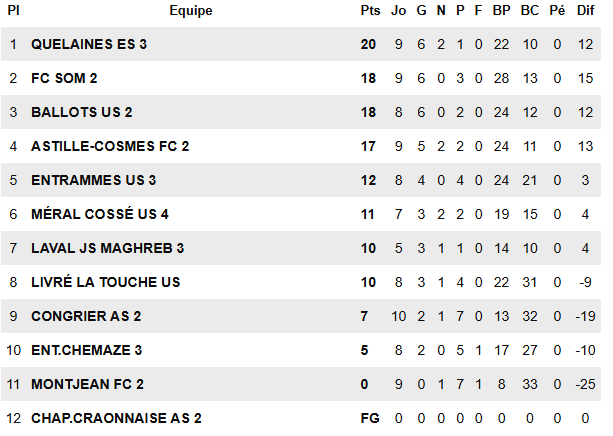Open LIVRÉ LA TOUCHE US entry
The height and width of the screenshot is (436, 613).
point(105,282)
